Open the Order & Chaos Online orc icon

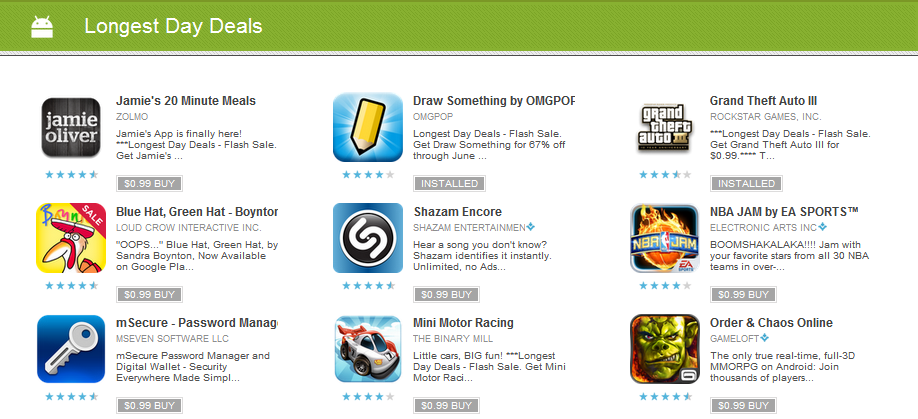click(x=664, y=349)
